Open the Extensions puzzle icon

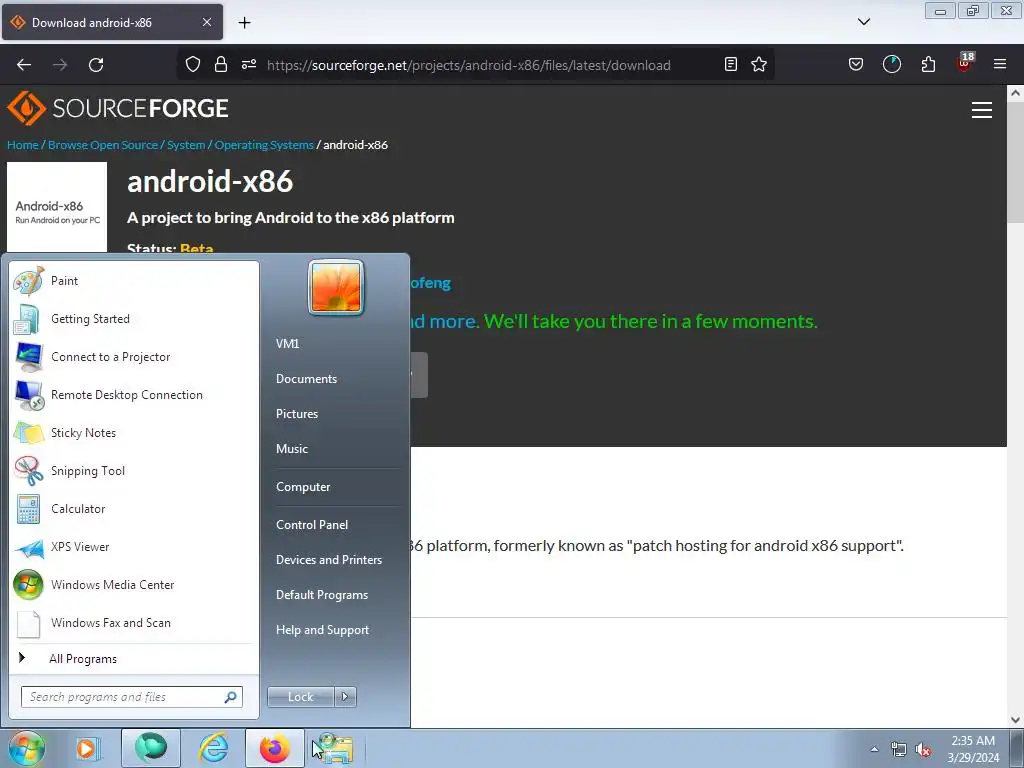point(928,65)
